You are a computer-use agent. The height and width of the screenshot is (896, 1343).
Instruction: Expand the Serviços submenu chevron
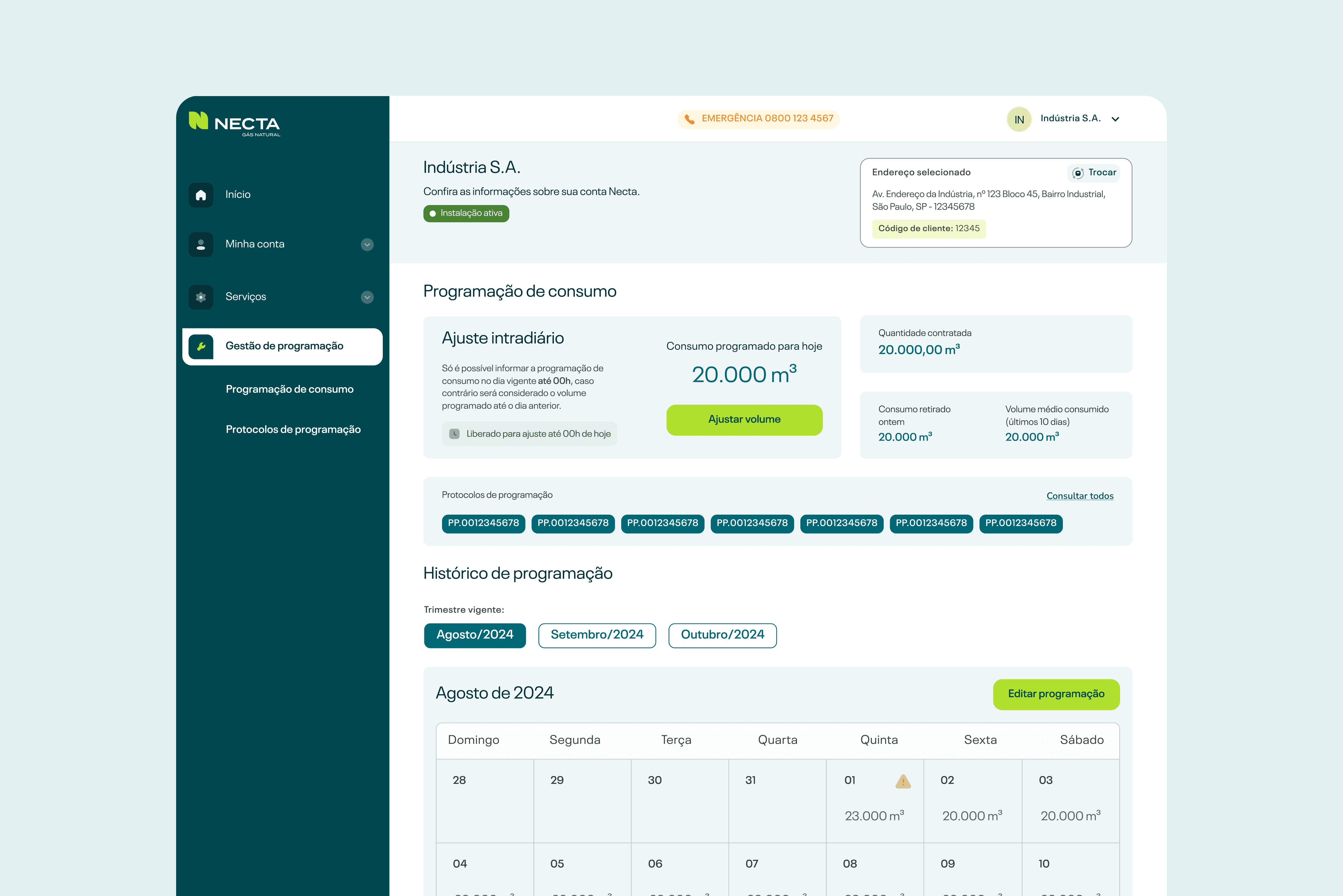[367, 297]
